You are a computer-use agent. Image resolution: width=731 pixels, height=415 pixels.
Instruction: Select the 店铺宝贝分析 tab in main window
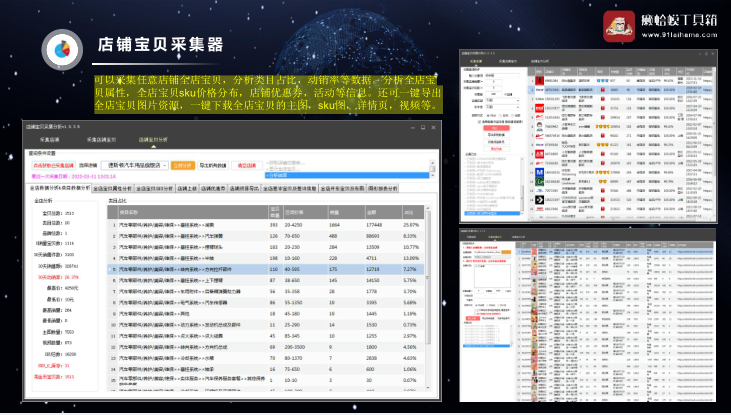153,140
